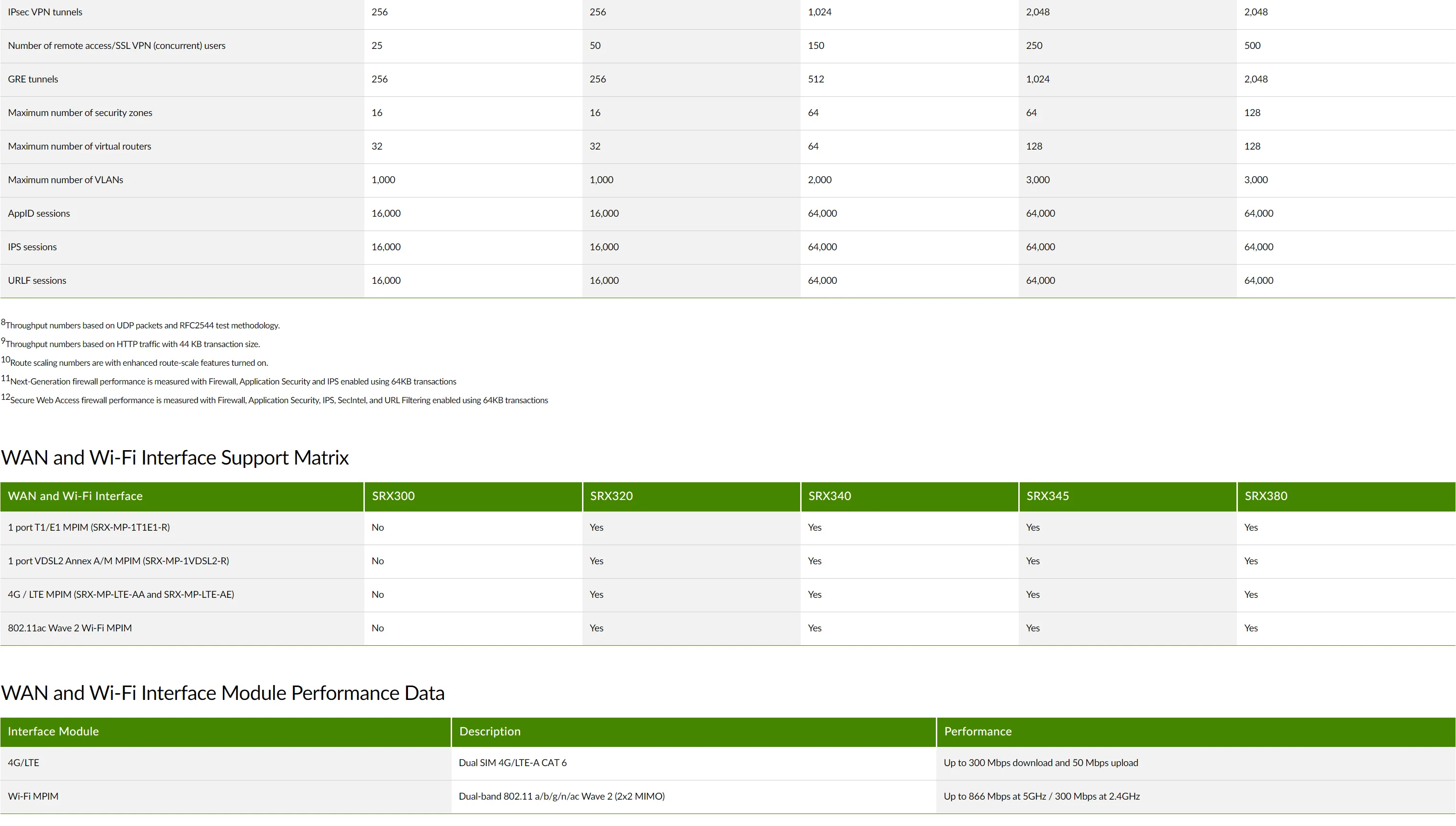Screen dimensions: 1456x826
Task: Click the Dual SIM 4G/LTE-A CAT 6 description
Action: [x=512, y=762]
